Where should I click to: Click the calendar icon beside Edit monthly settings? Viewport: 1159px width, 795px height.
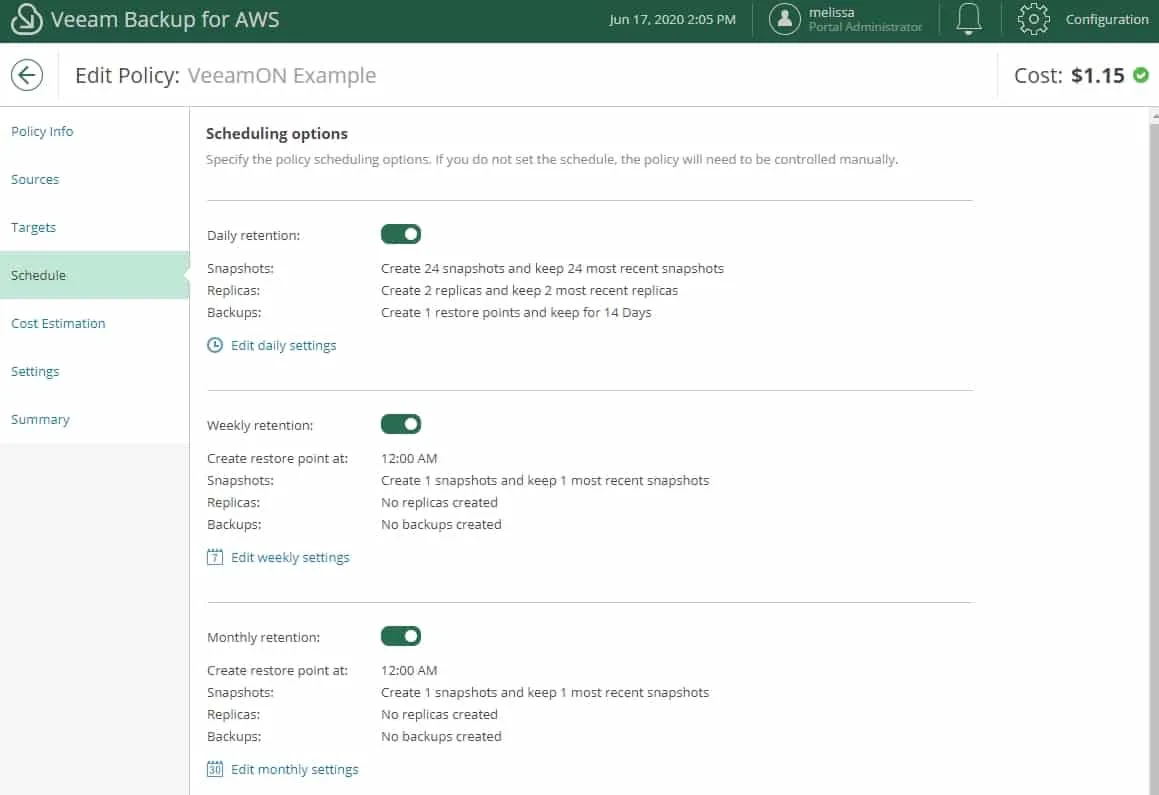(214, 769)
